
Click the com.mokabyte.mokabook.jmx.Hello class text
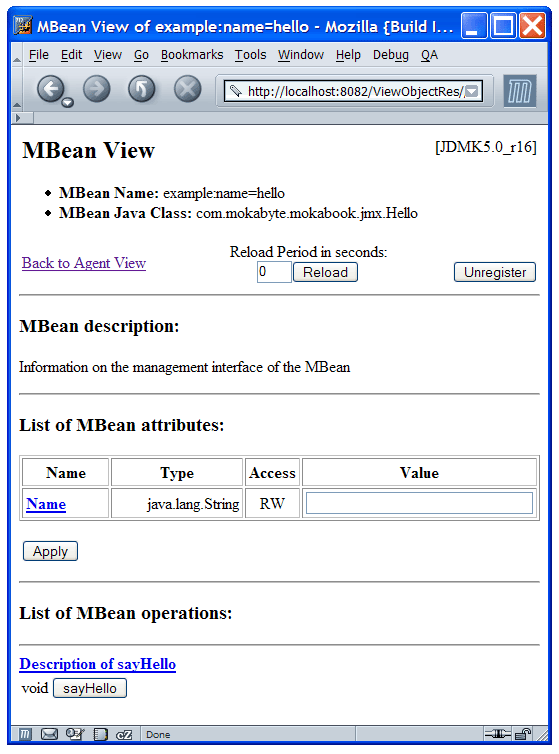[x=307, y=213]
